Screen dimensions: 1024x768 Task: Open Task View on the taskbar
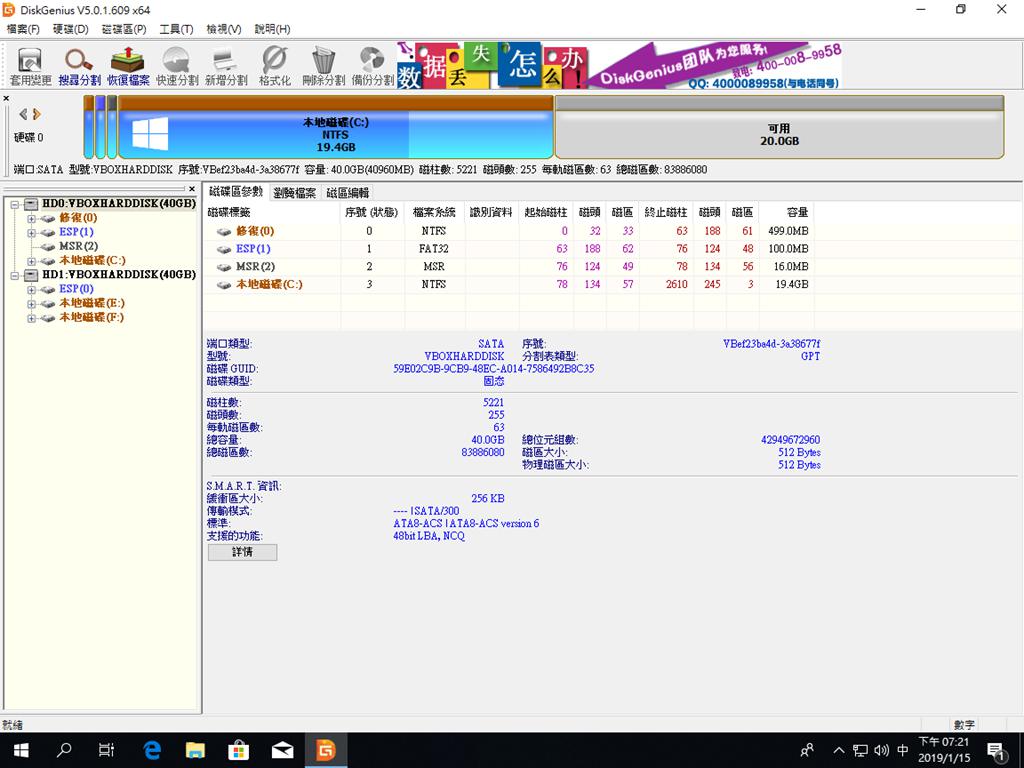pyautogui.click(x=106, y=750)
